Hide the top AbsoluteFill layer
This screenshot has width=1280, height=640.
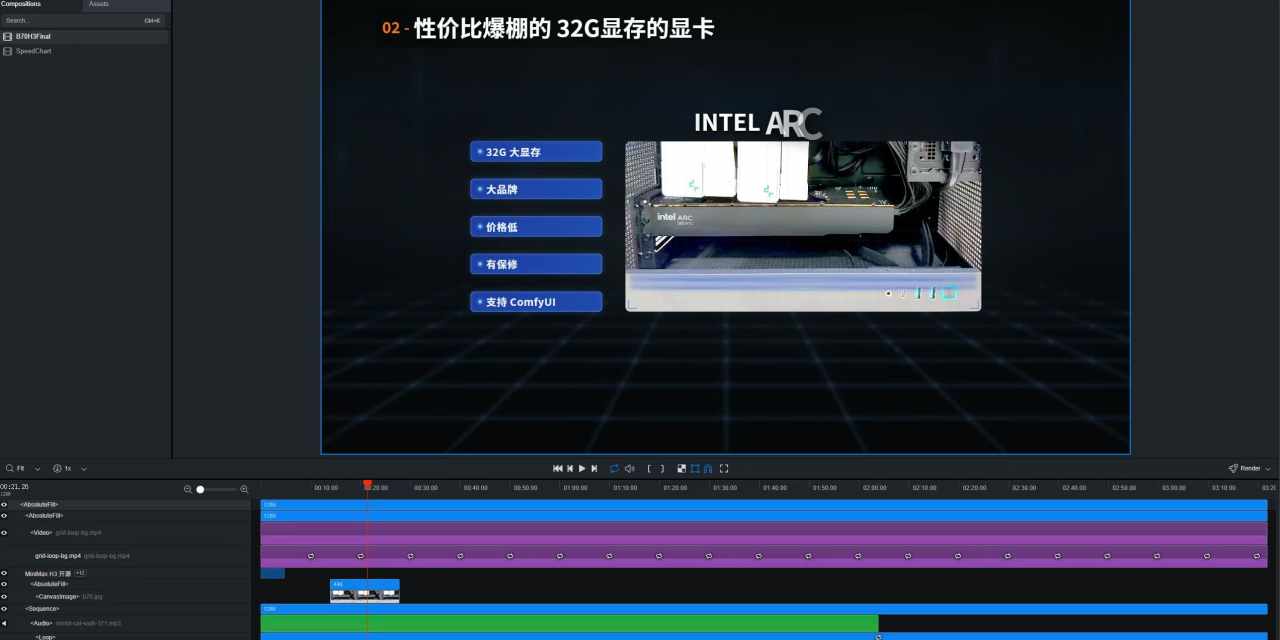(4, 504)
